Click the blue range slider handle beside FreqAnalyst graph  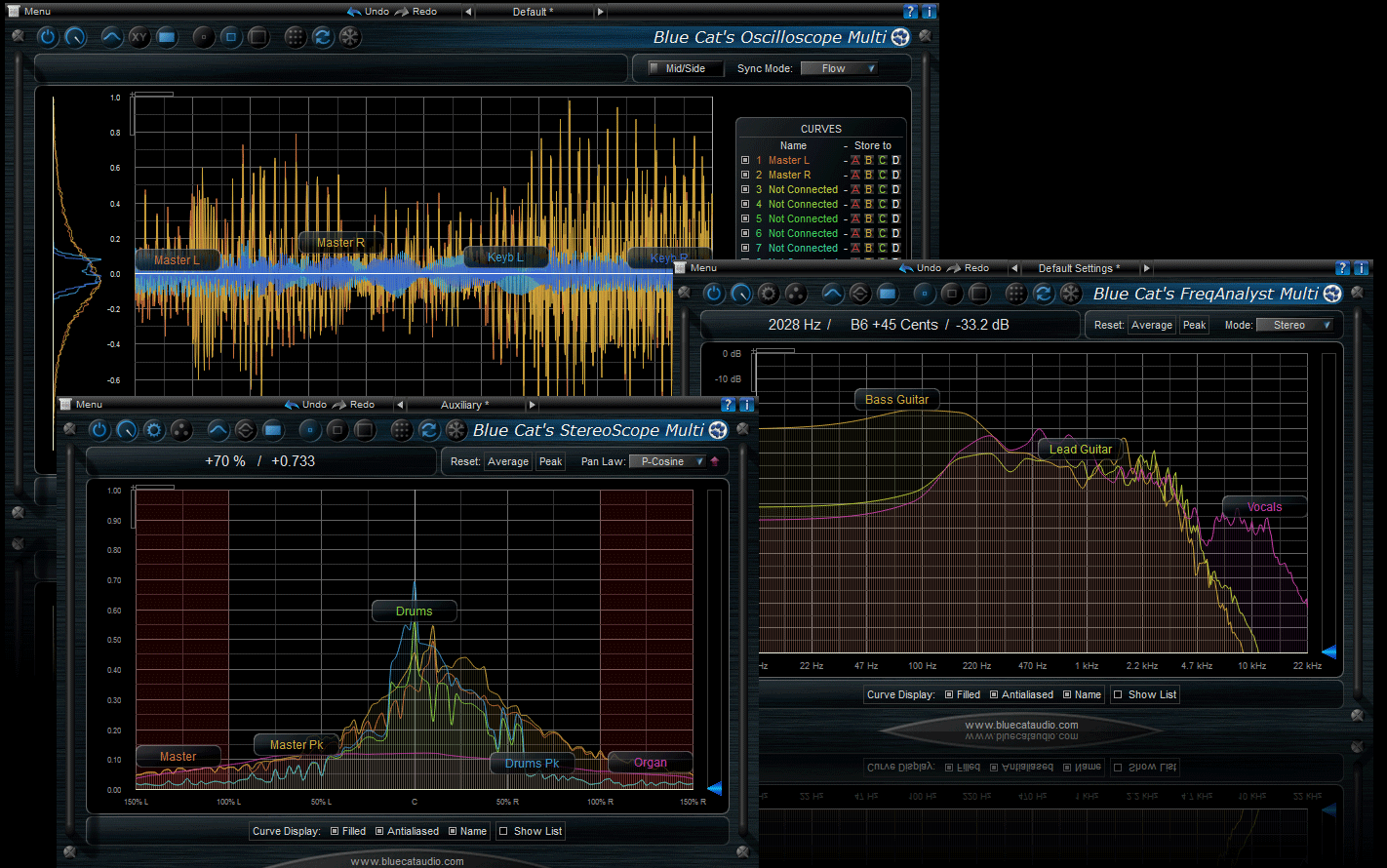click(x=1328, y=651)
